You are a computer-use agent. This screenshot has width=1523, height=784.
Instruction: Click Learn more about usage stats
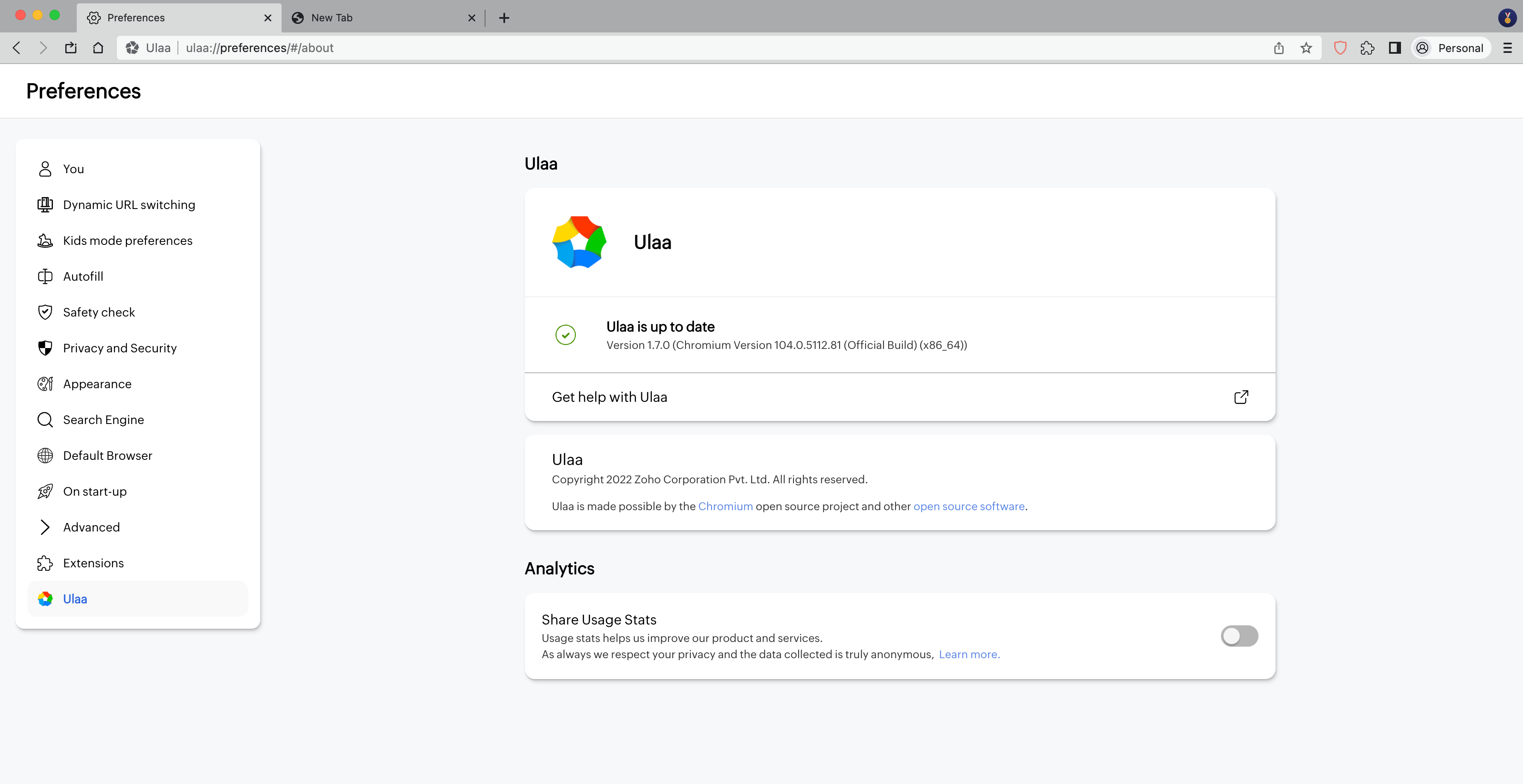coord(969,654)
